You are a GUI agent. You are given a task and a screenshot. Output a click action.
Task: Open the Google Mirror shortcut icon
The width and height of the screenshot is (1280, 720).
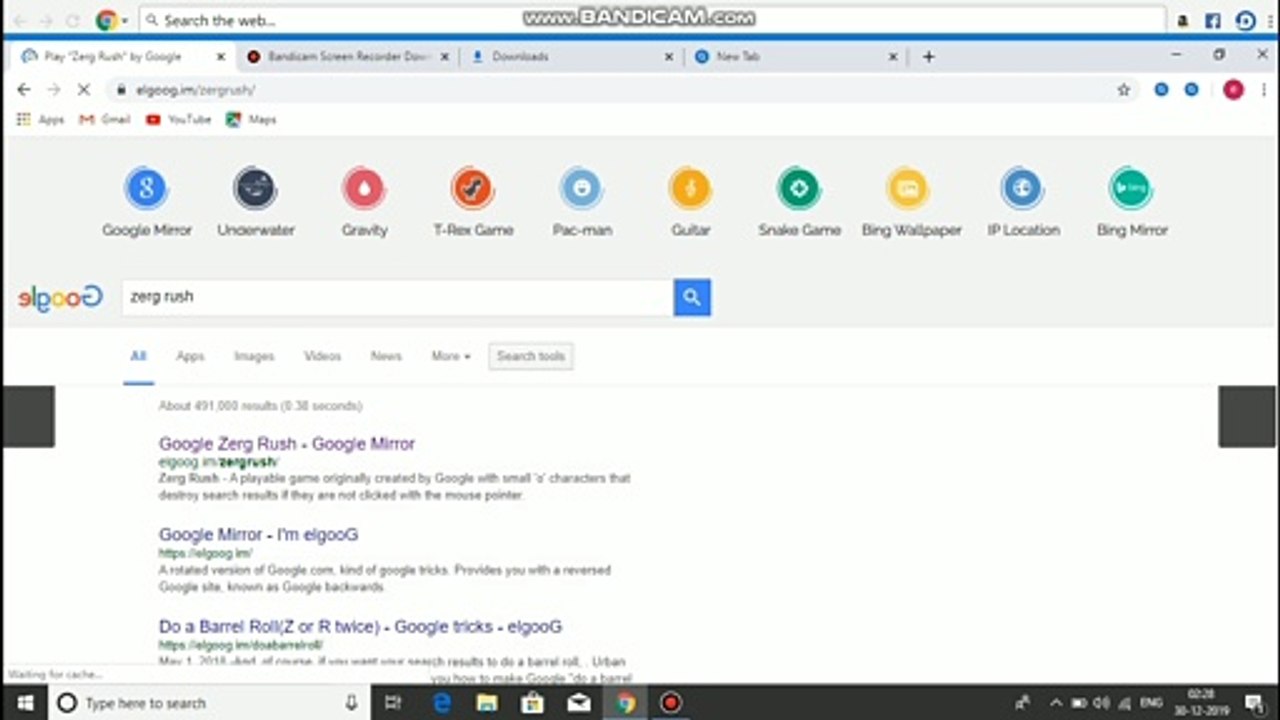point(146,188)
